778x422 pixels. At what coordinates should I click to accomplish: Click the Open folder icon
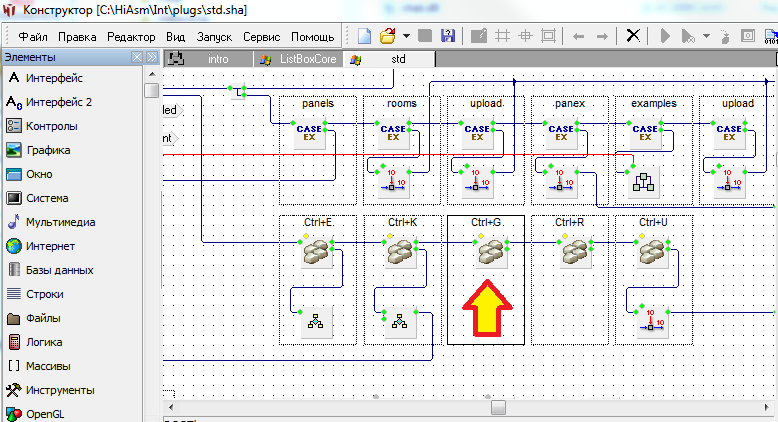click(388, 36)
